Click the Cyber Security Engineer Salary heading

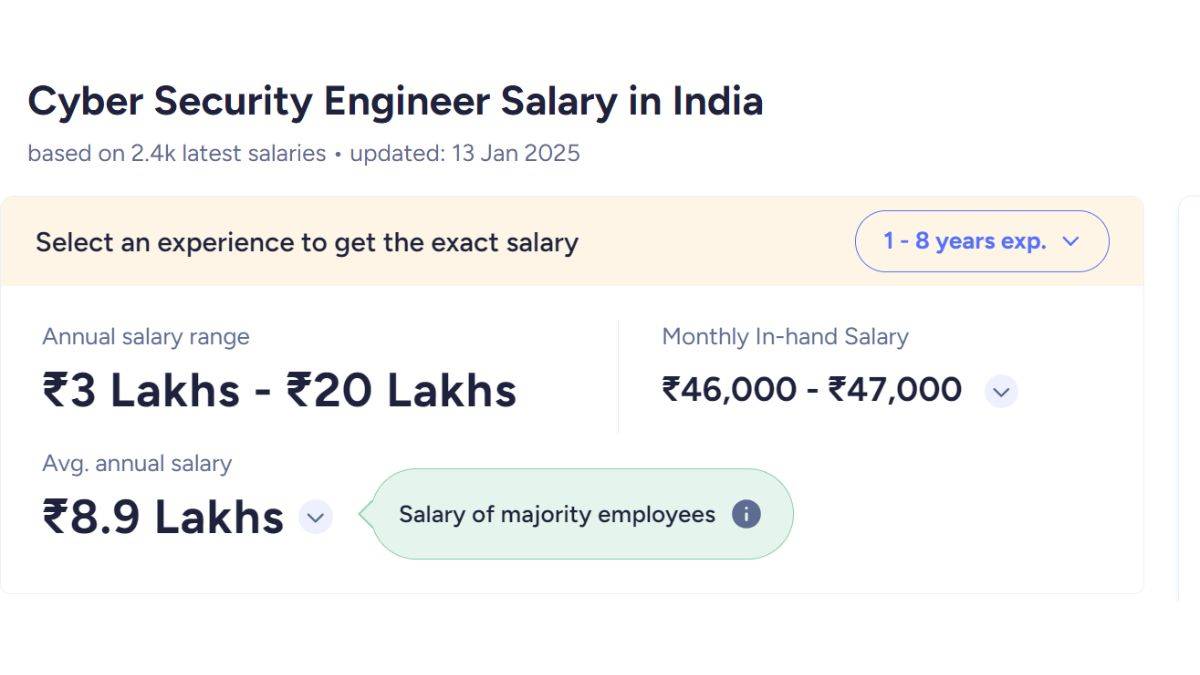396,100
